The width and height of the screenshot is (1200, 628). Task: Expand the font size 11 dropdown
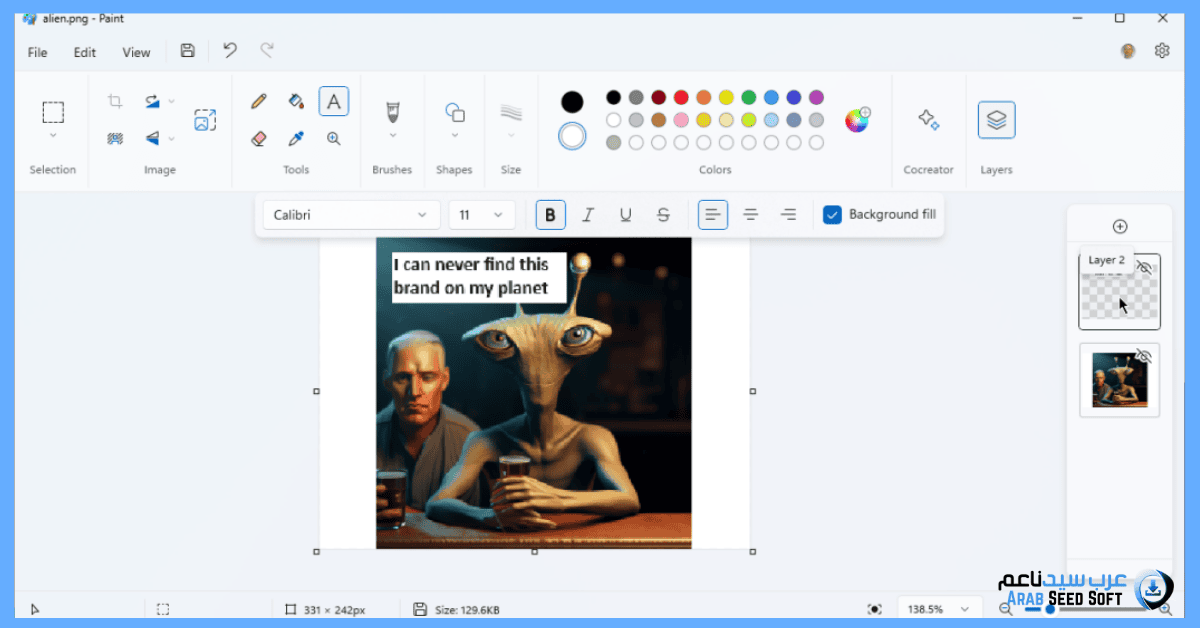pos(482,215)
